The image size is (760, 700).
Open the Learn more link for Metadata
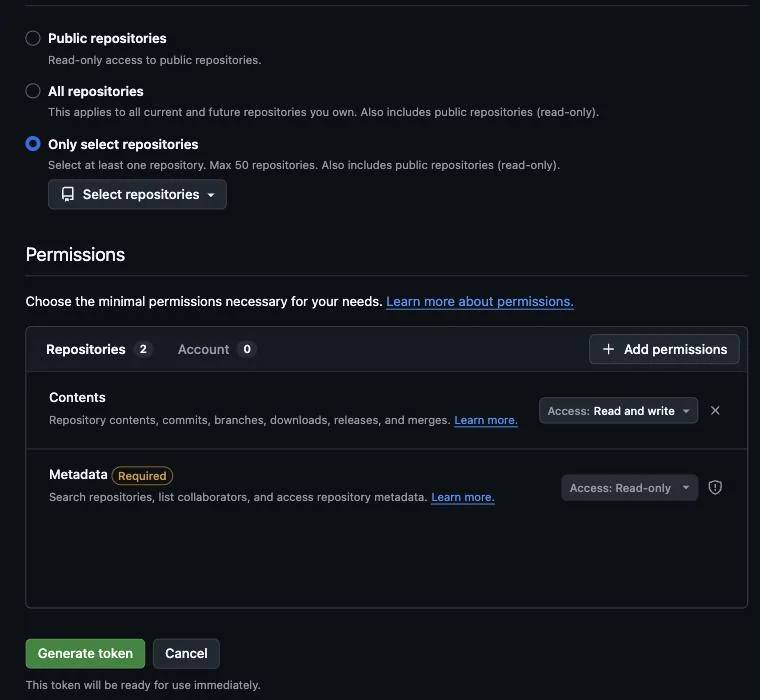pyautogui.click(x=463, y=497)
